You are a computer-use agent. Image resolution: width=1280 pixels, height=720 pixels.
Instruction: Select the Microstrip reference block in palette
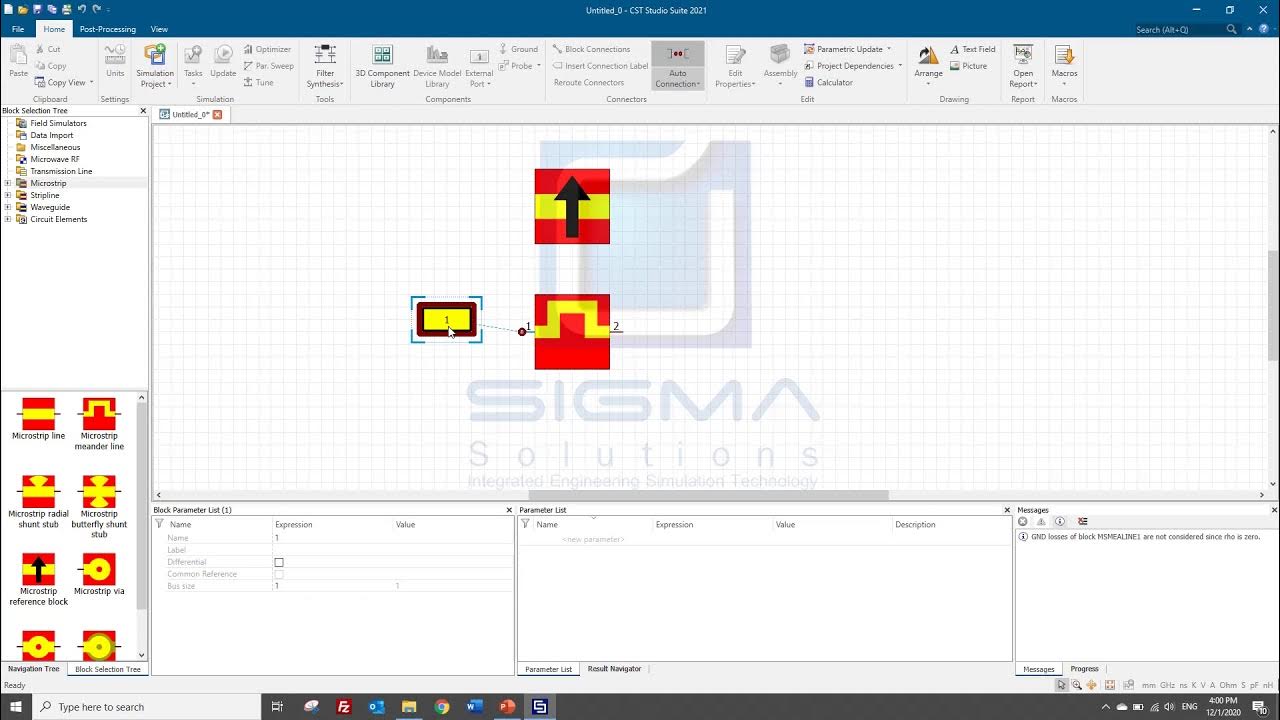38,580
